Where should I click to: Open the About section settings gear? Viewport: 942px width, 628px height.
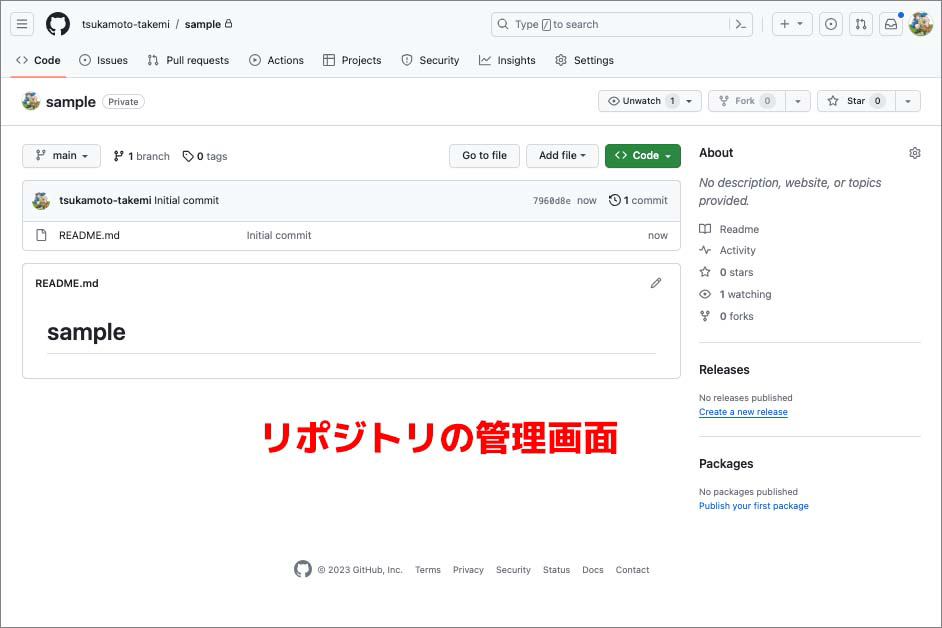(x=914, y=152)
